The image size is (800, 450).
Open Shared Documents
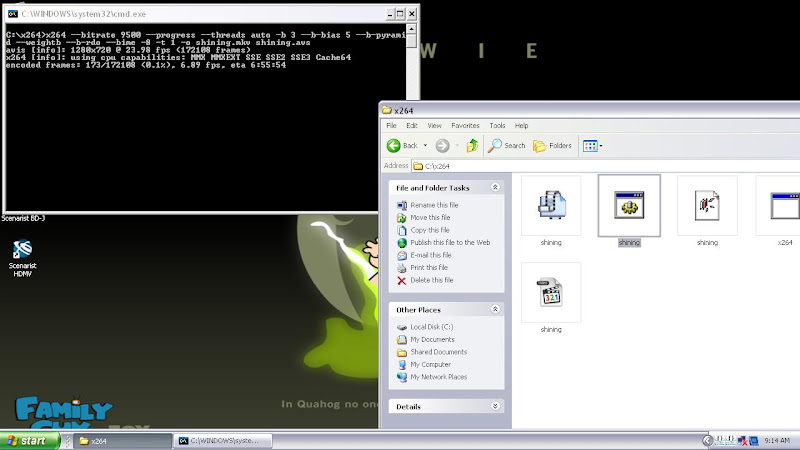coord(438,352)
